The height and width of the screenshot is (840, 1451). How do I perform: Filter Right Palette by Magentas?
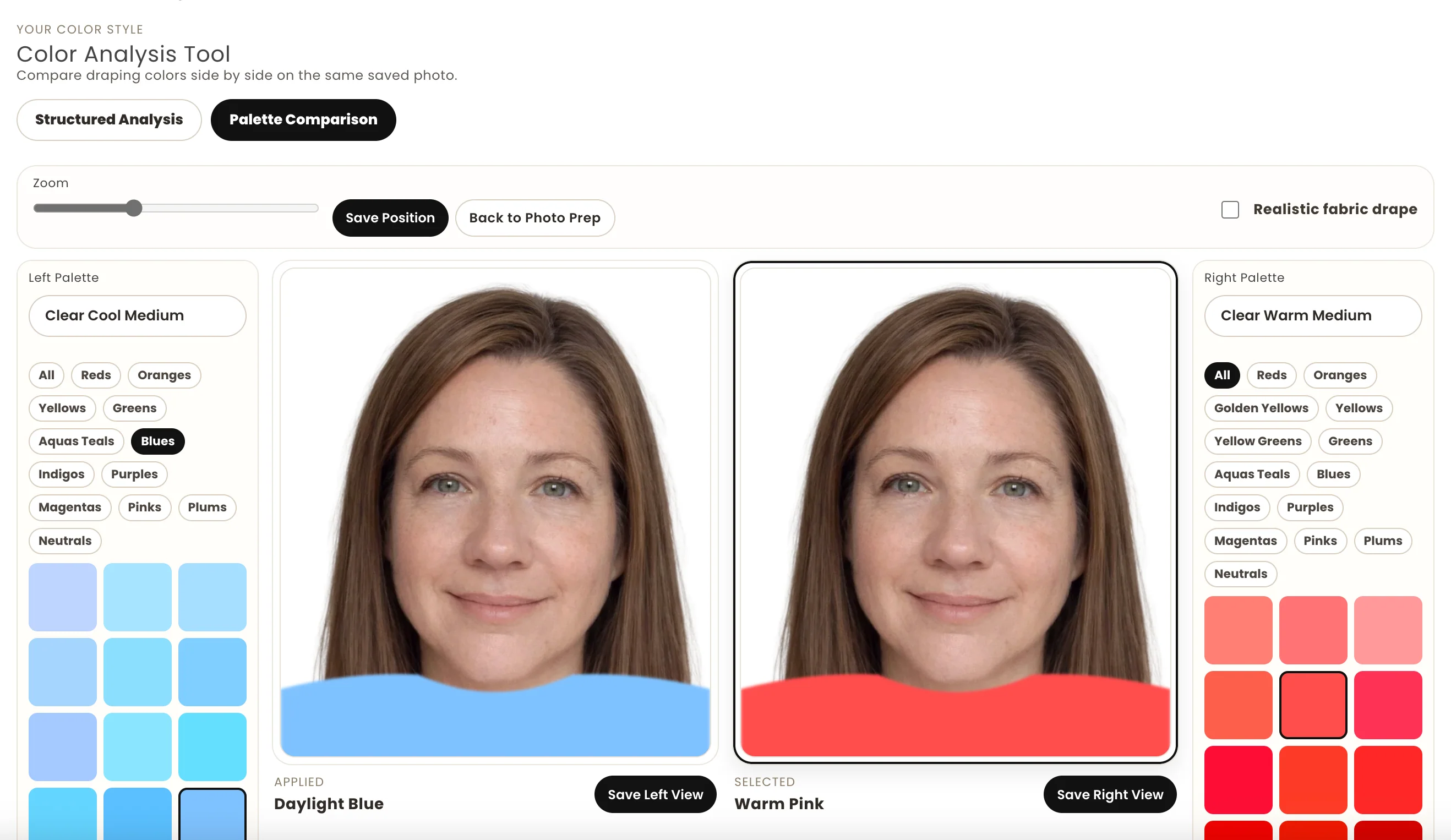(1246, 541)
